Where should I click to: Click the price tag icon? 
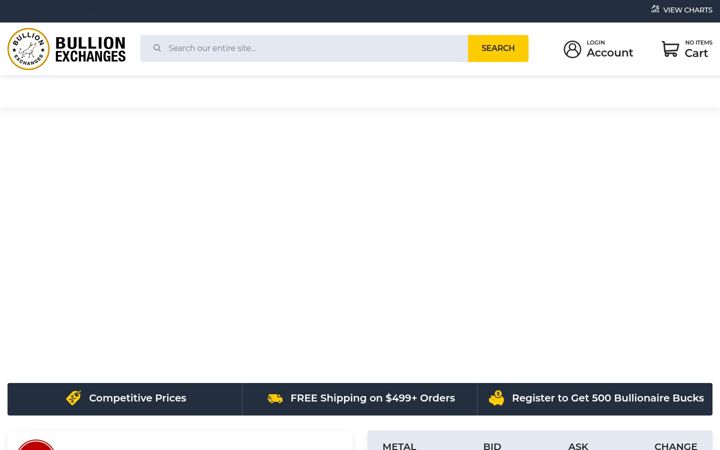73,398
